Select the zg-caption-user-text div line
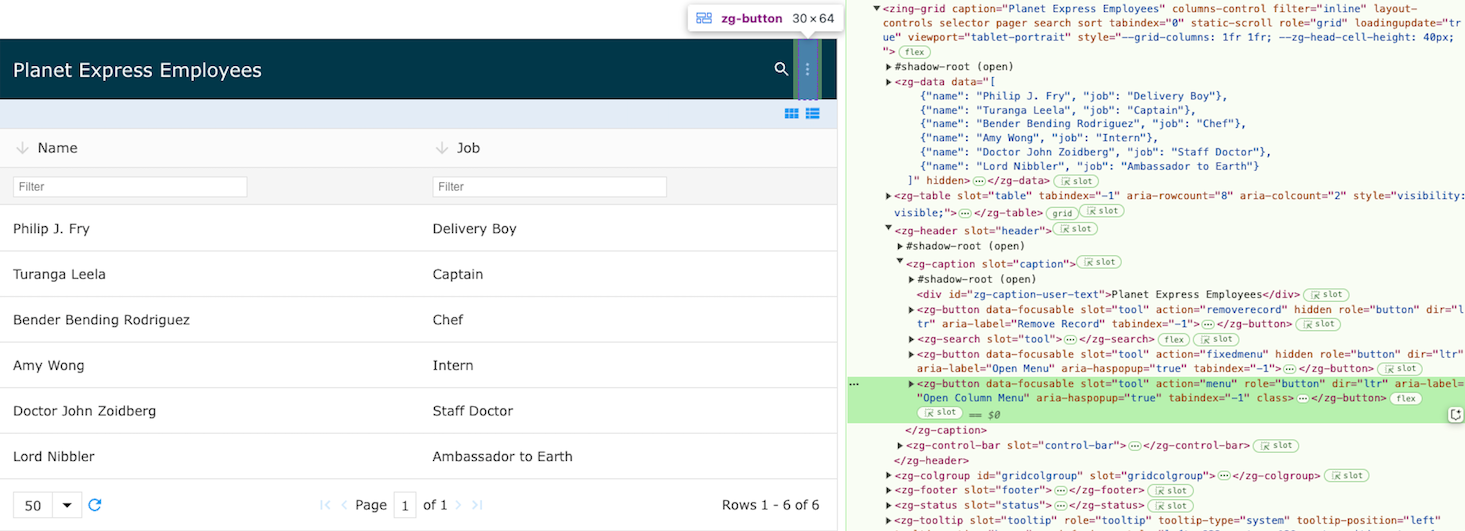Screen dimensions: 1465x531 (x=1107, y=295)
